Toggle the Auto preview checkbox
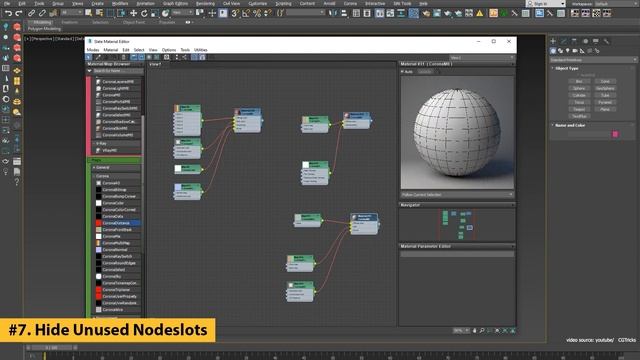 (x=402, y=71)
